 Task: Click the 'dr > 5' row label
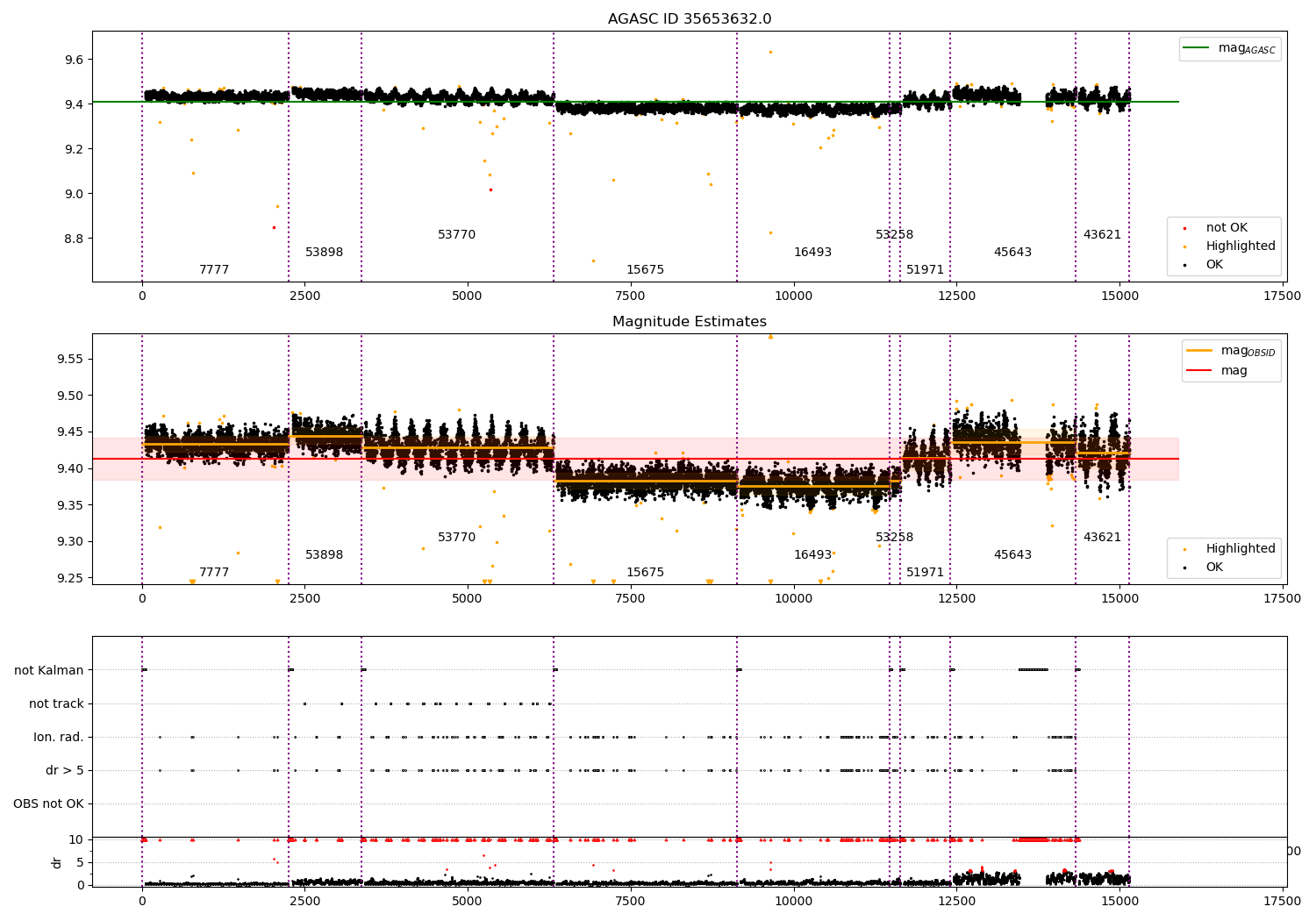65,771
